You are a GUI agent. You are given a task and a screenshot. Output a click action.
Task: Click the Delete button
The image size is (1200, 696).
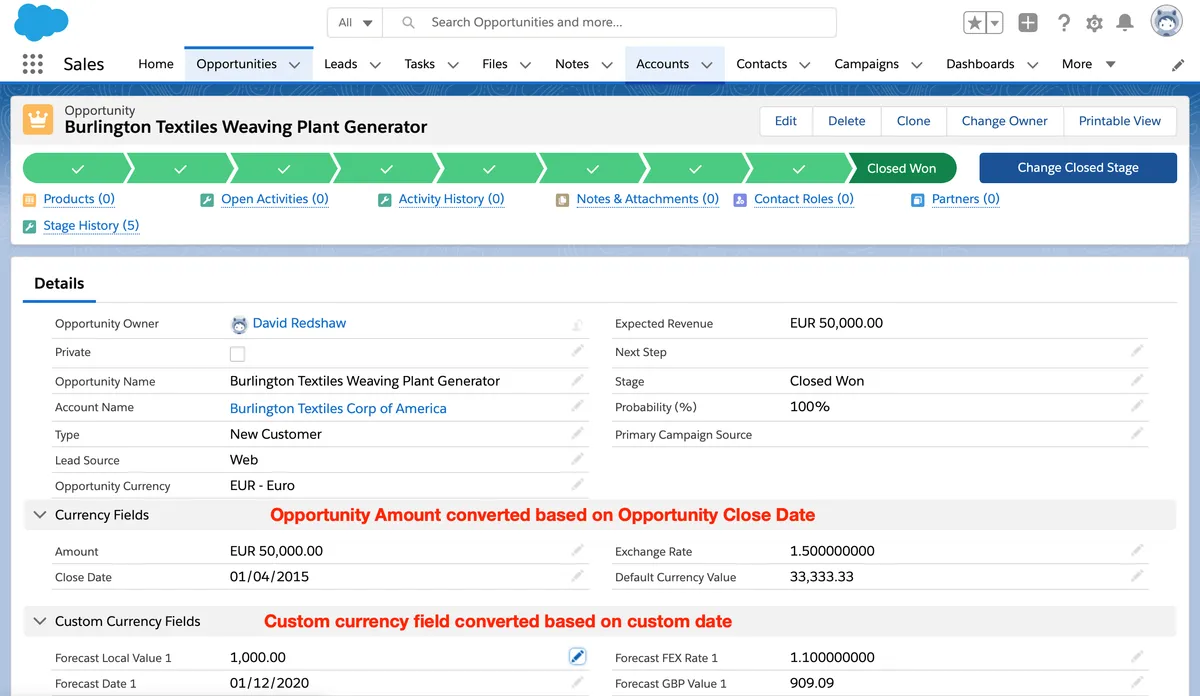(847, 121)
